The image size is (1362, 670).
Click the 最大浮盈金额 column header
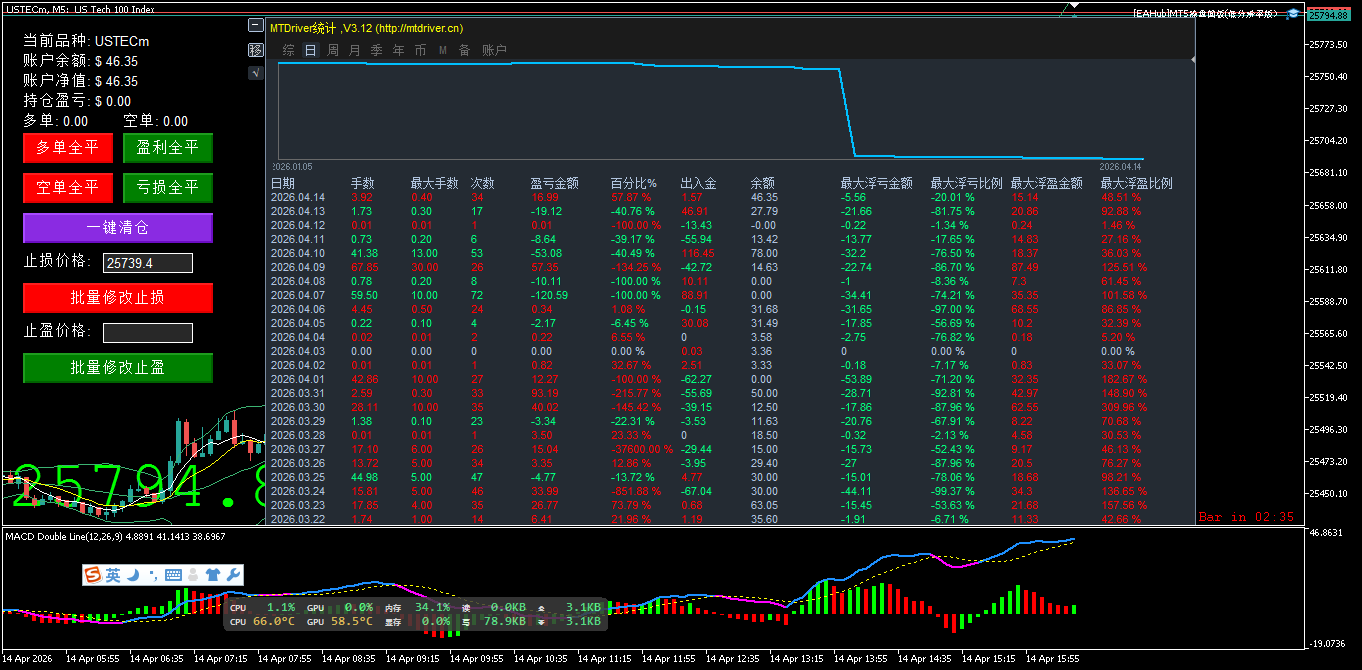[1047, 184]
